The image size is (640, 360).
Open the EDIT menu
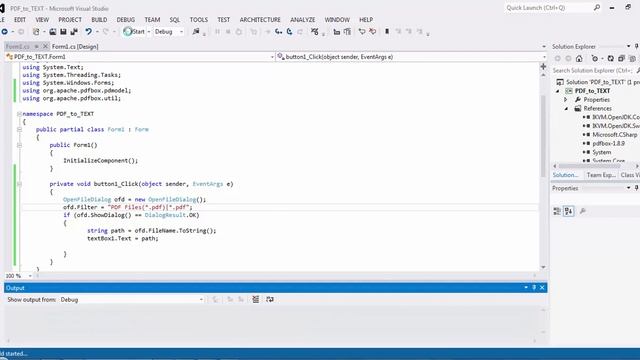click(20, 20)
